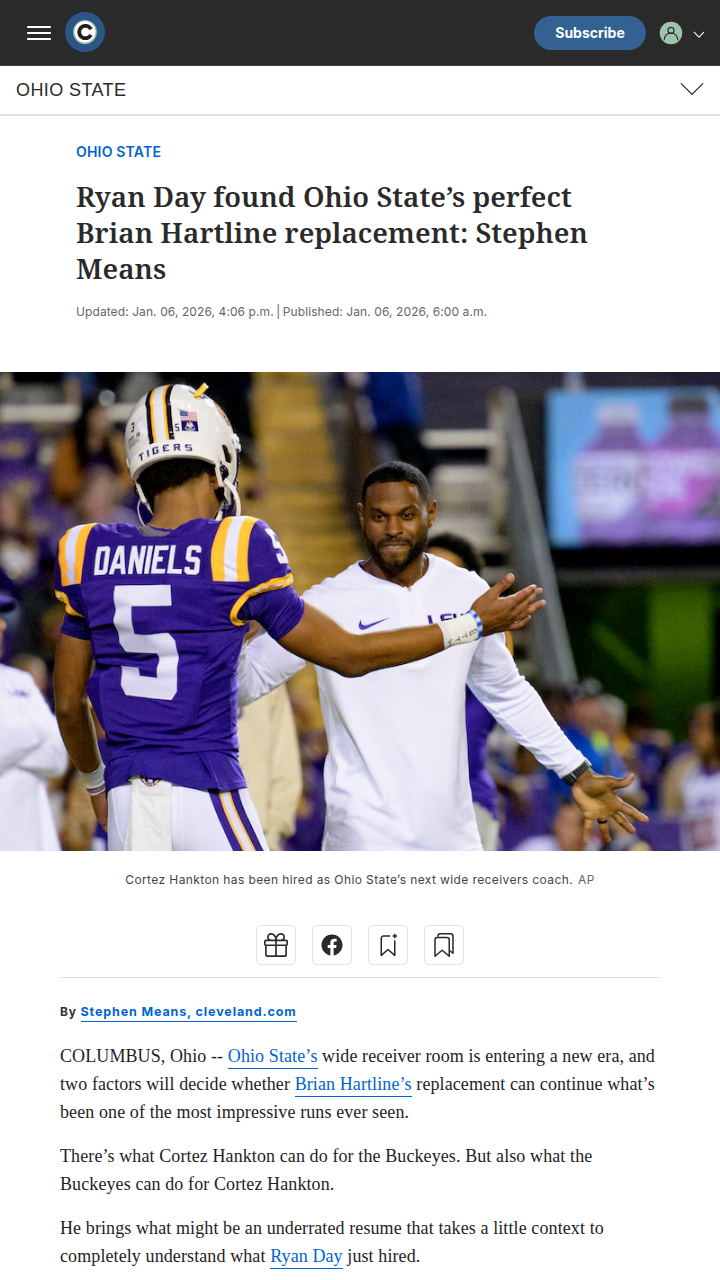Viewport: 720px width, 1280px height.
Task: Open the Ryan Day hyperlink in paragraph
Action: coord(306,1256)
